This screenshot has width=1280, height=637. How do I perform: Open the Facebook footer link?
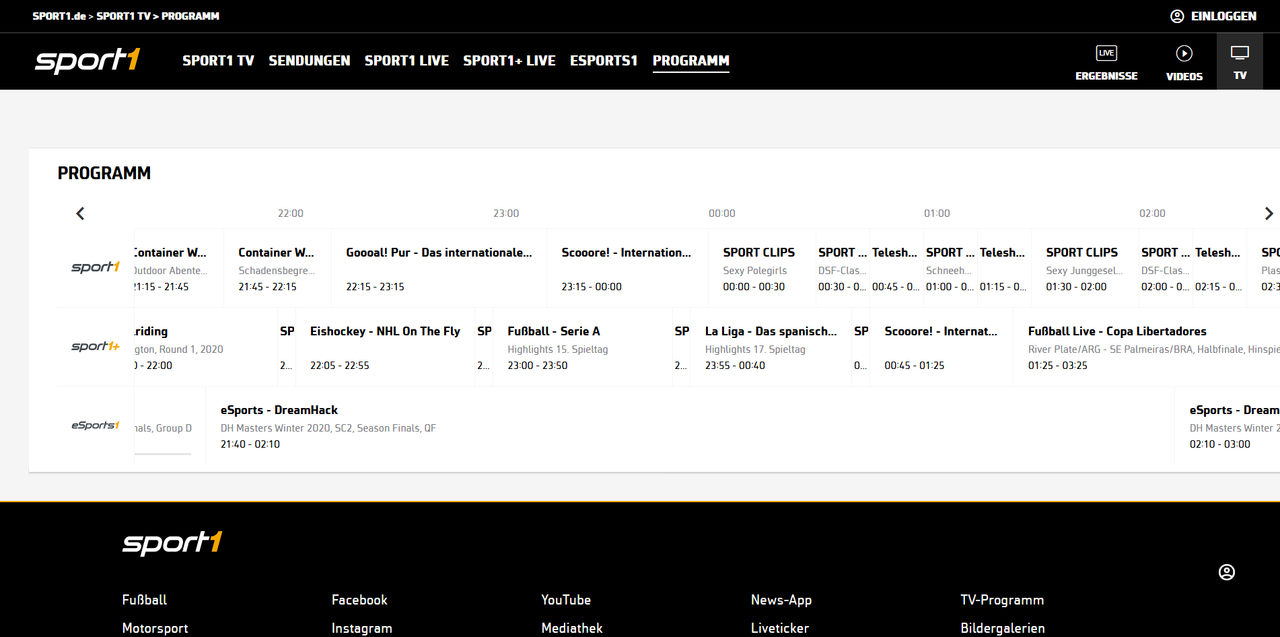pyautogui.click(x=360, y=600)
